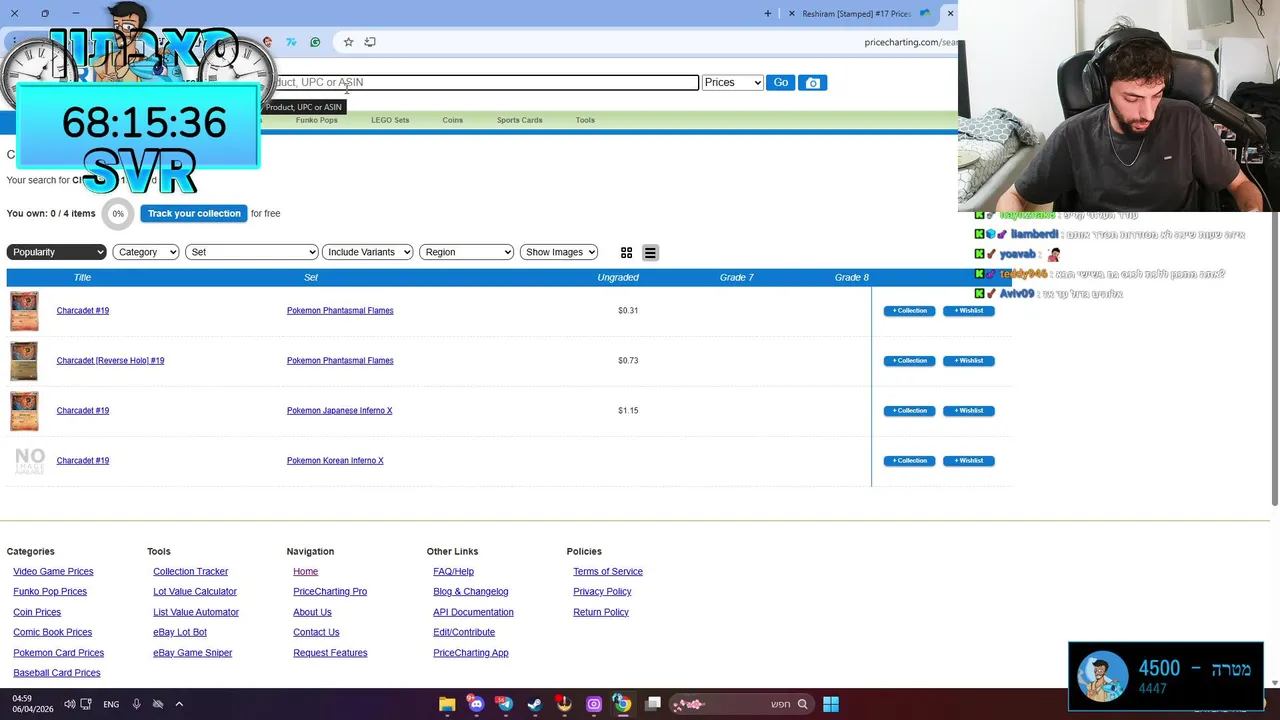The width and height of the screenshot is (1280, 720).
Task: Open the Include Variants dropdown
Action: [367, 252]
